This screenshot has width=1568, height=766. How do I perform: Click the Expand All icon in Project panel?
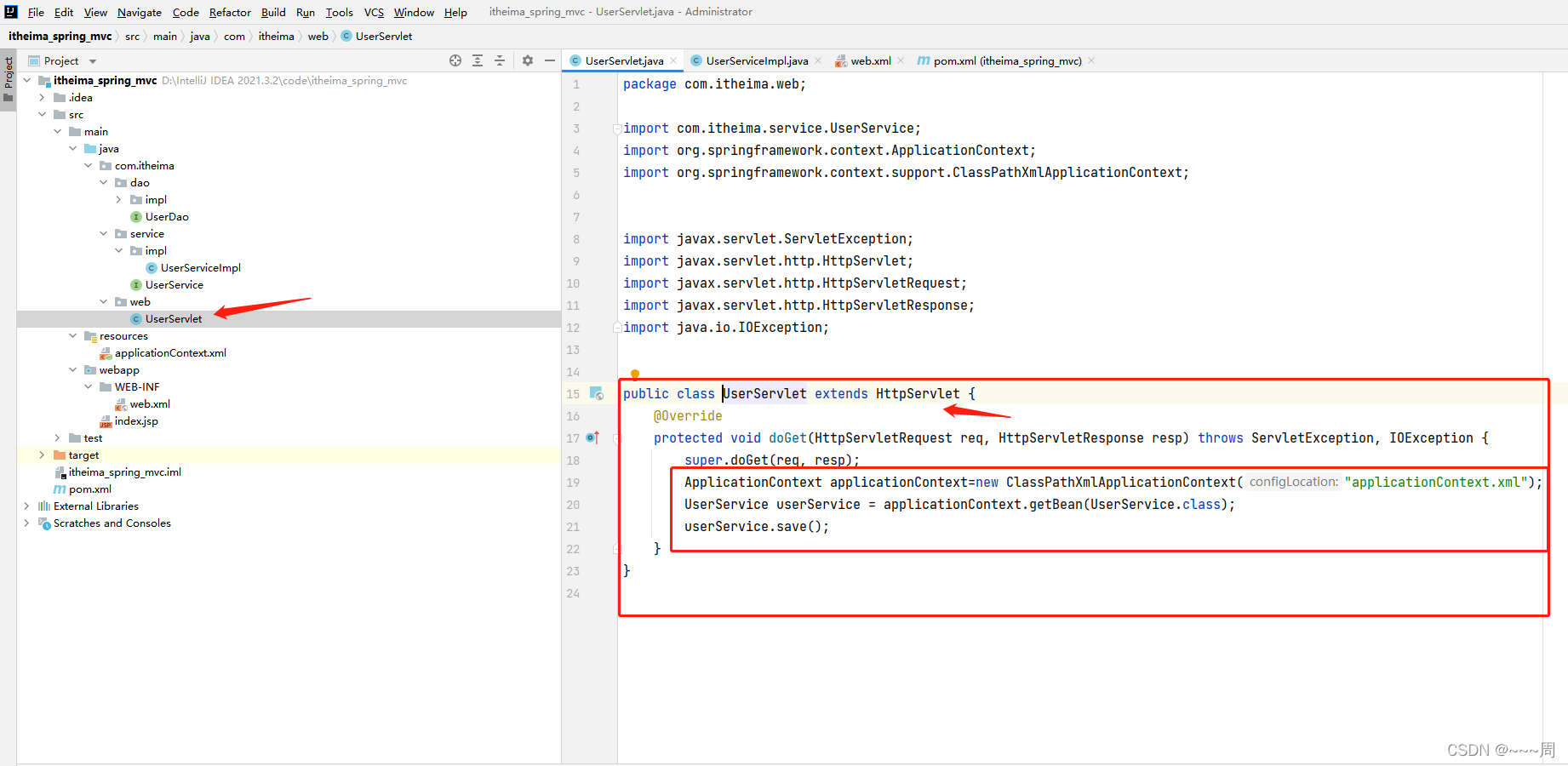pyautogui.click(x=478, y=60)
